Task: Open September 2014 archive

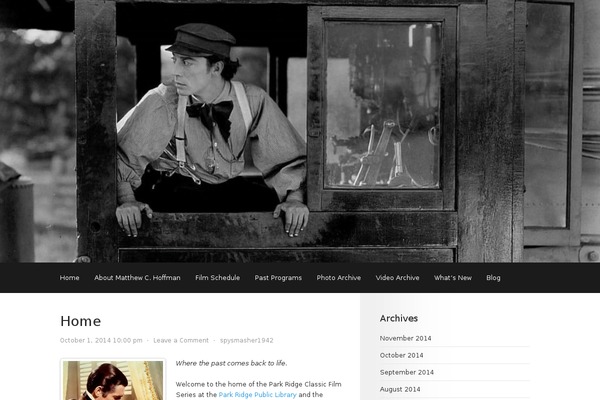Action: (x=407, y=372)
